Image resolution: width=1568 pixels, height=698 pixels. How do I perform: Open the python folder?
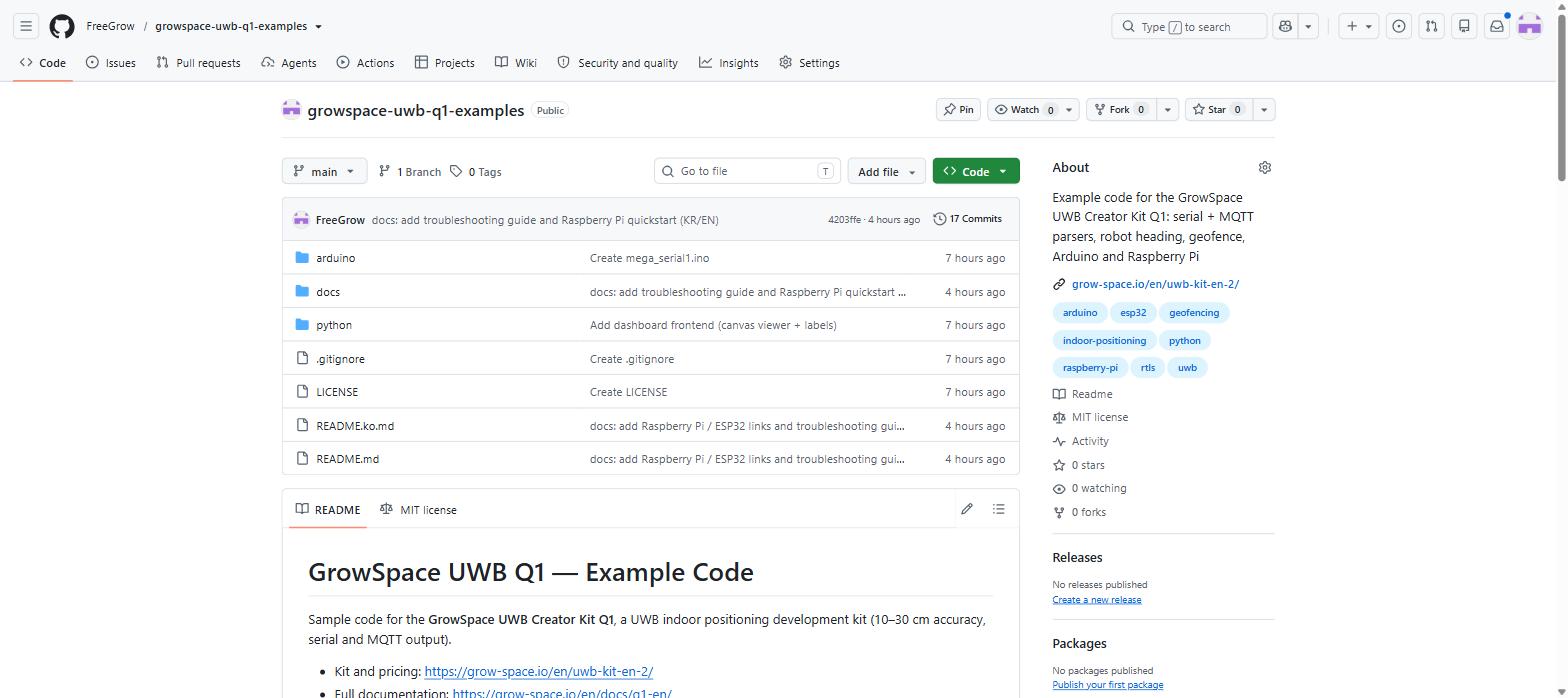tap(334, 325)
